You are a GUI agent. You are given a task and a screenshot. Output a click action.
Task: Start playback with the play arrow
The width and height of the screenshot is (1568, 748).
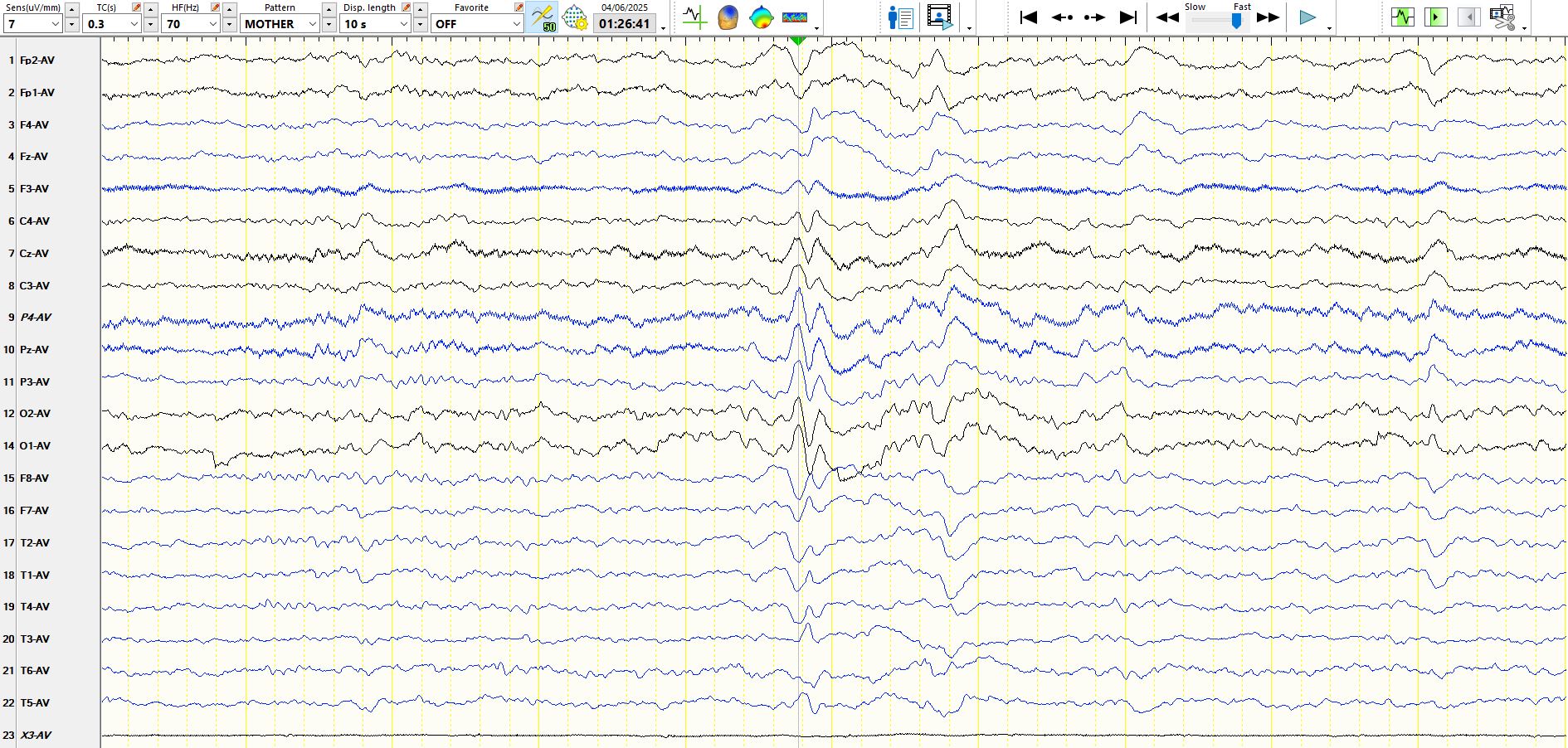coord(1307,17)
